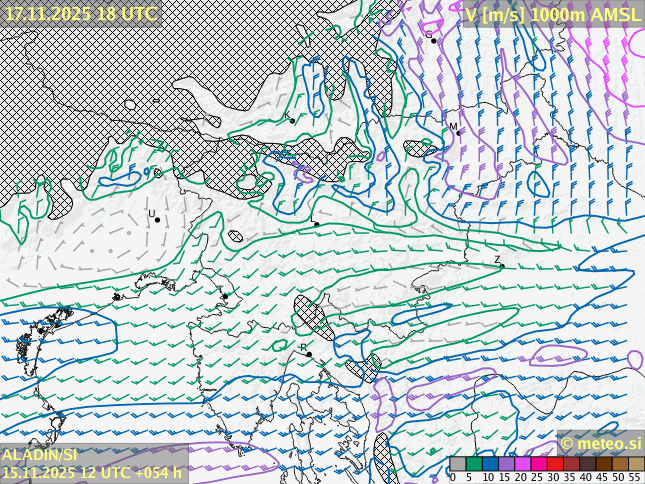Click the pink 25 m/s legend swatch
Image resolution: width=645 pixels, height=484 pixels.
pos(538,464)
